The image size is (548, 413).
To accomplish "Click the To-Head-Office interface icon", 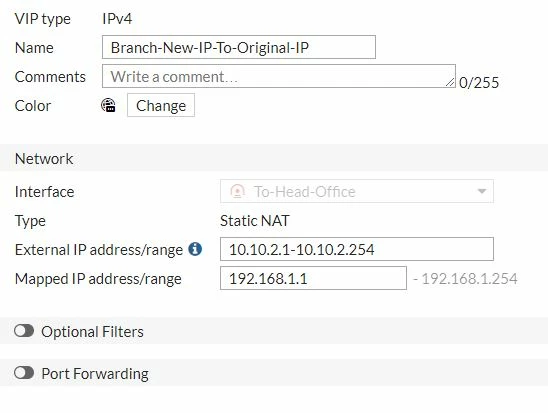I will click(237, 191).
